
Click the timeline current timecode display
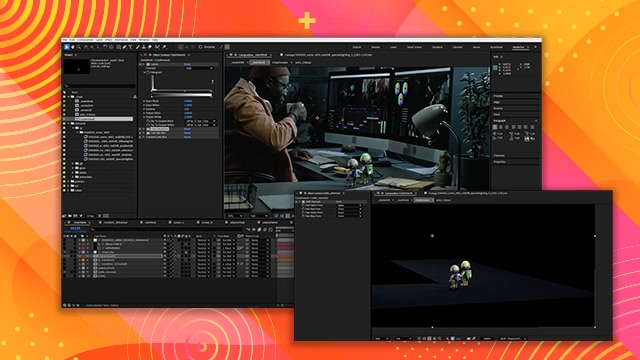[x=75, y=228]
